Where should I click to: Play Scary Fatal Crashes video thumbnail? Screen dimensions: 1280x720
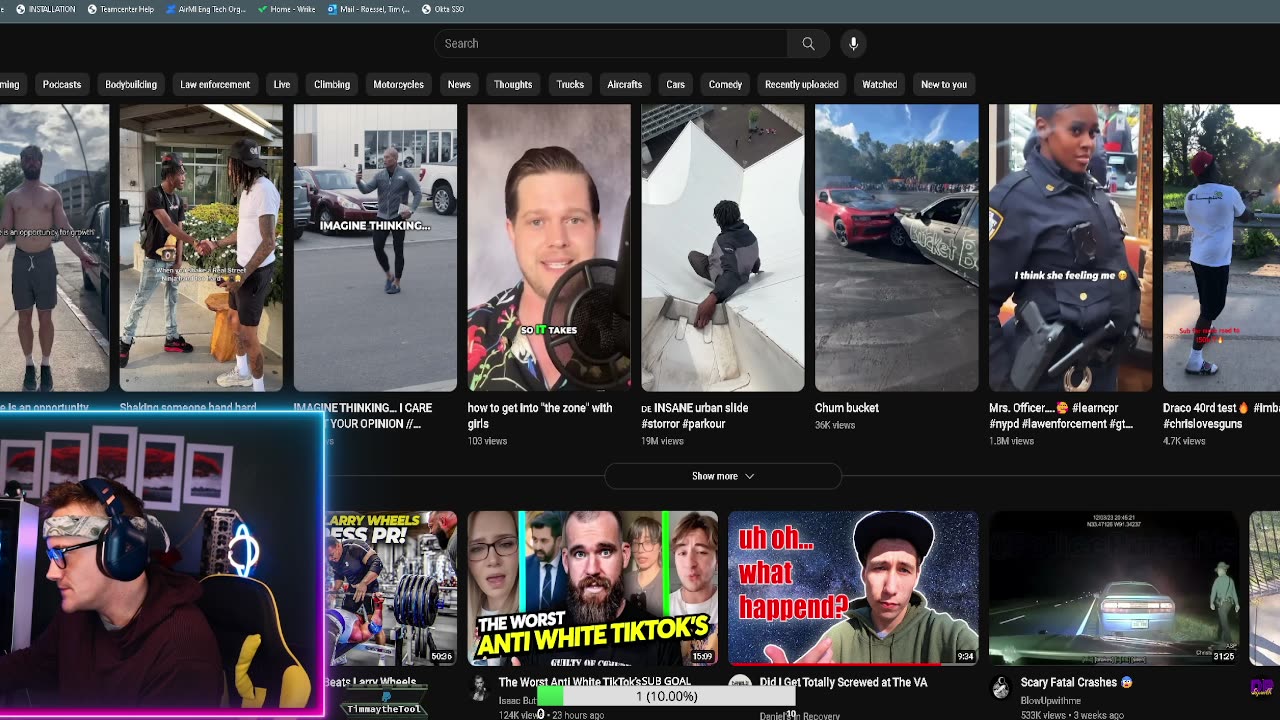[x=1114, y=588]
